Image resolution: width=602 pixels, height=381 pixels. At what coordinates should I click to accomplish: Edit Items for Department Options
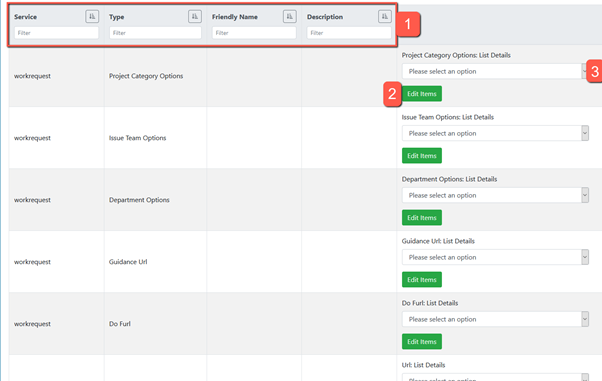pyautogui.click(x=422, y=218)
